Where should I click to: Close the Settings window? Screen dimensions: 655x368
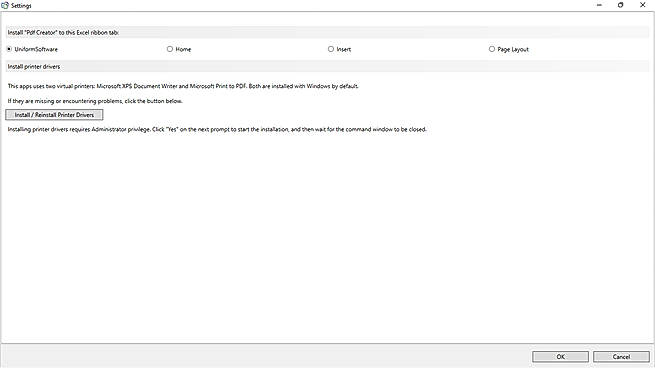[642, 5]
